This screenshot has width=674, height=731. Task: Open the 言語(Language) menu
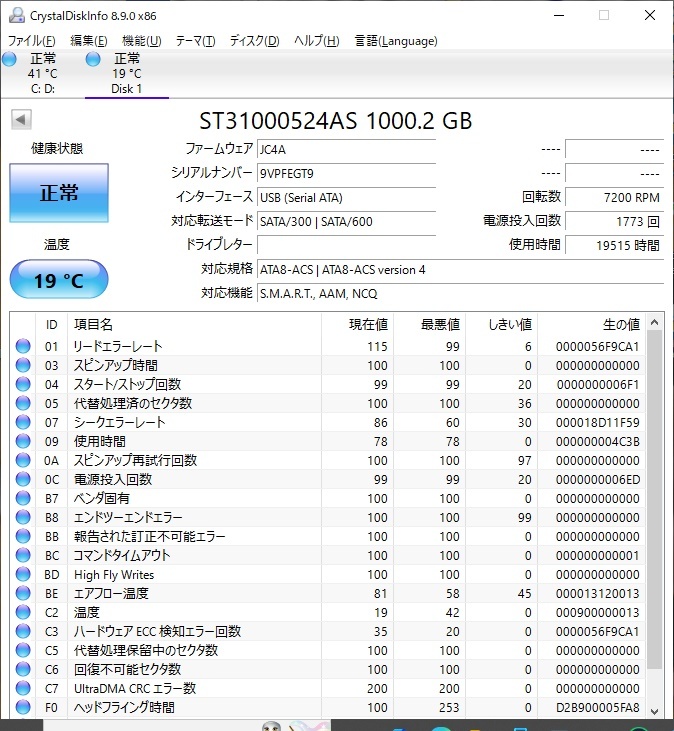(396, 41)
